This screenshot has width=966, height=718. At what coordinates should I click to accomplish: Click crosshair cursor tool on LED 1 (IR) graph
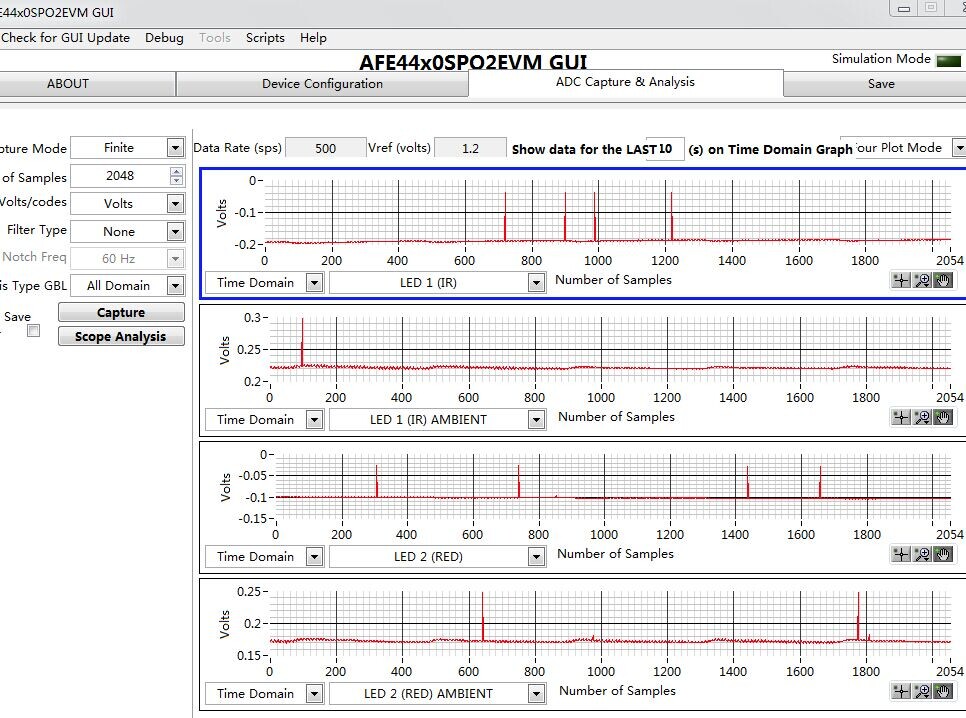pos(902,280)
